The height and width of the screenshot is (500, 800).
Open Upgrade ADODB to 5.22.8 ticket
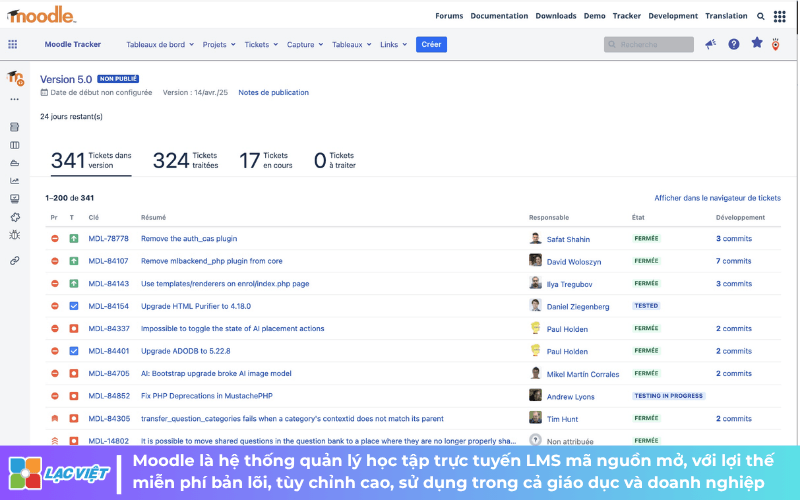186,351
